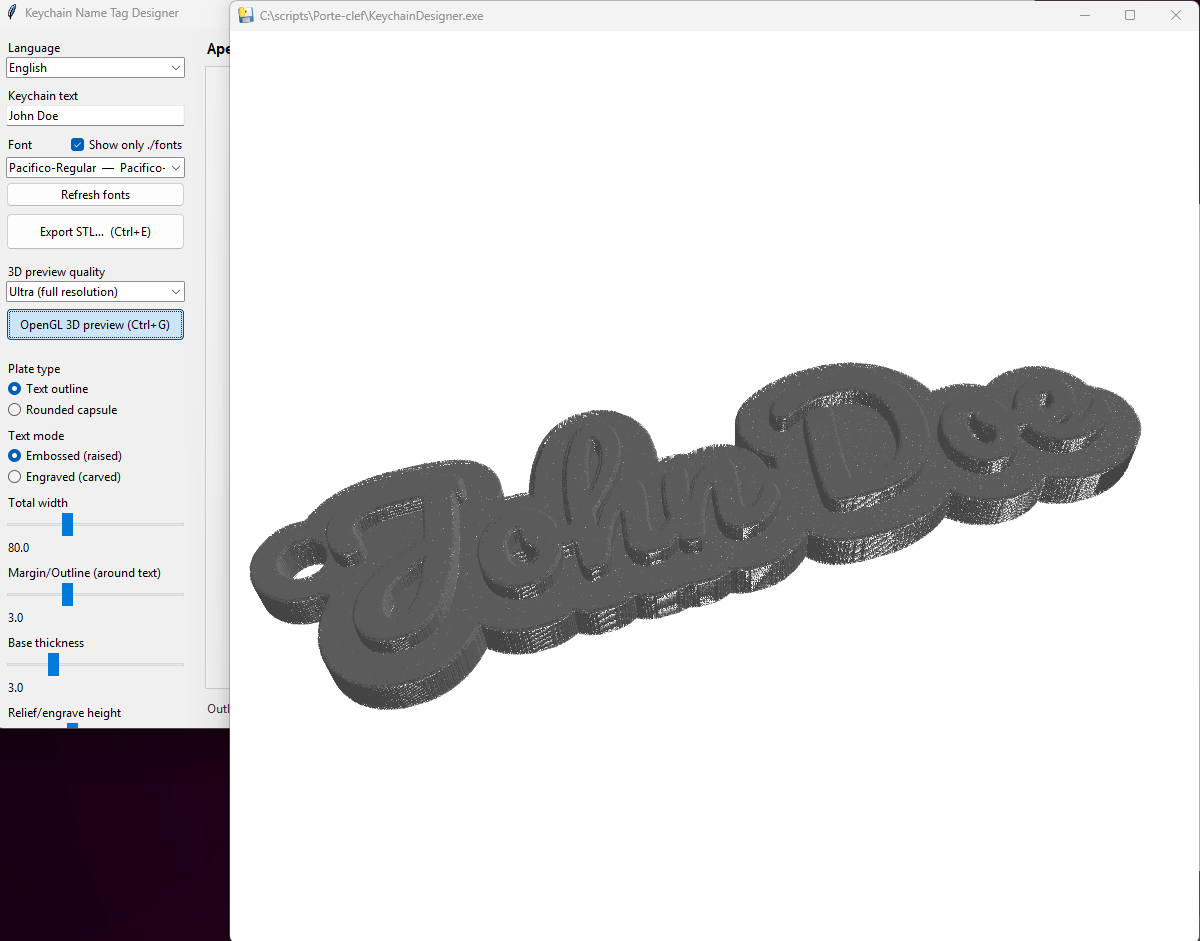This screenshot has height=941, width=1200.
Task: Click the Refresh fonts button
Action: 95,195
